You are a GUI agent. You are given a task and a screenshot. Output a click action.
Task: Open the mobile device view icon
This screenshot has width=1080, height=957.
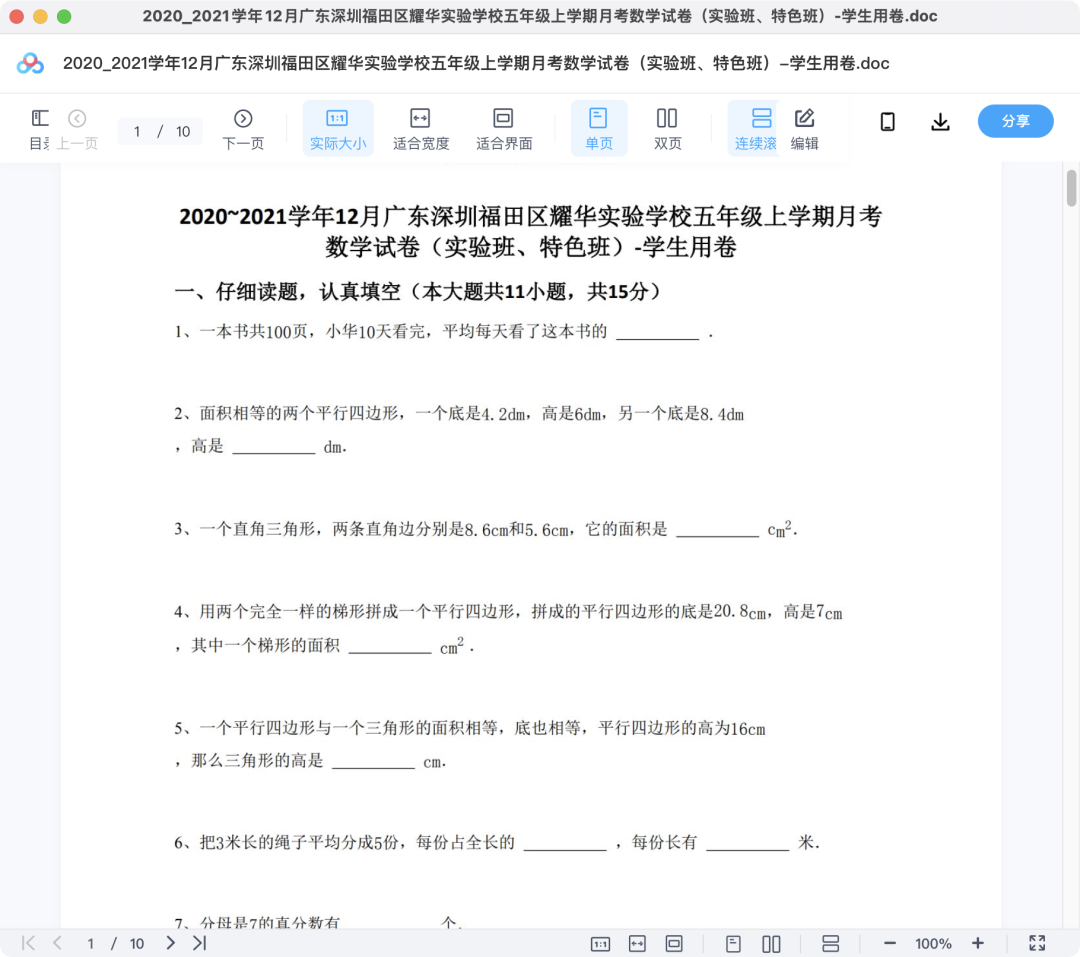coord(887,122)
